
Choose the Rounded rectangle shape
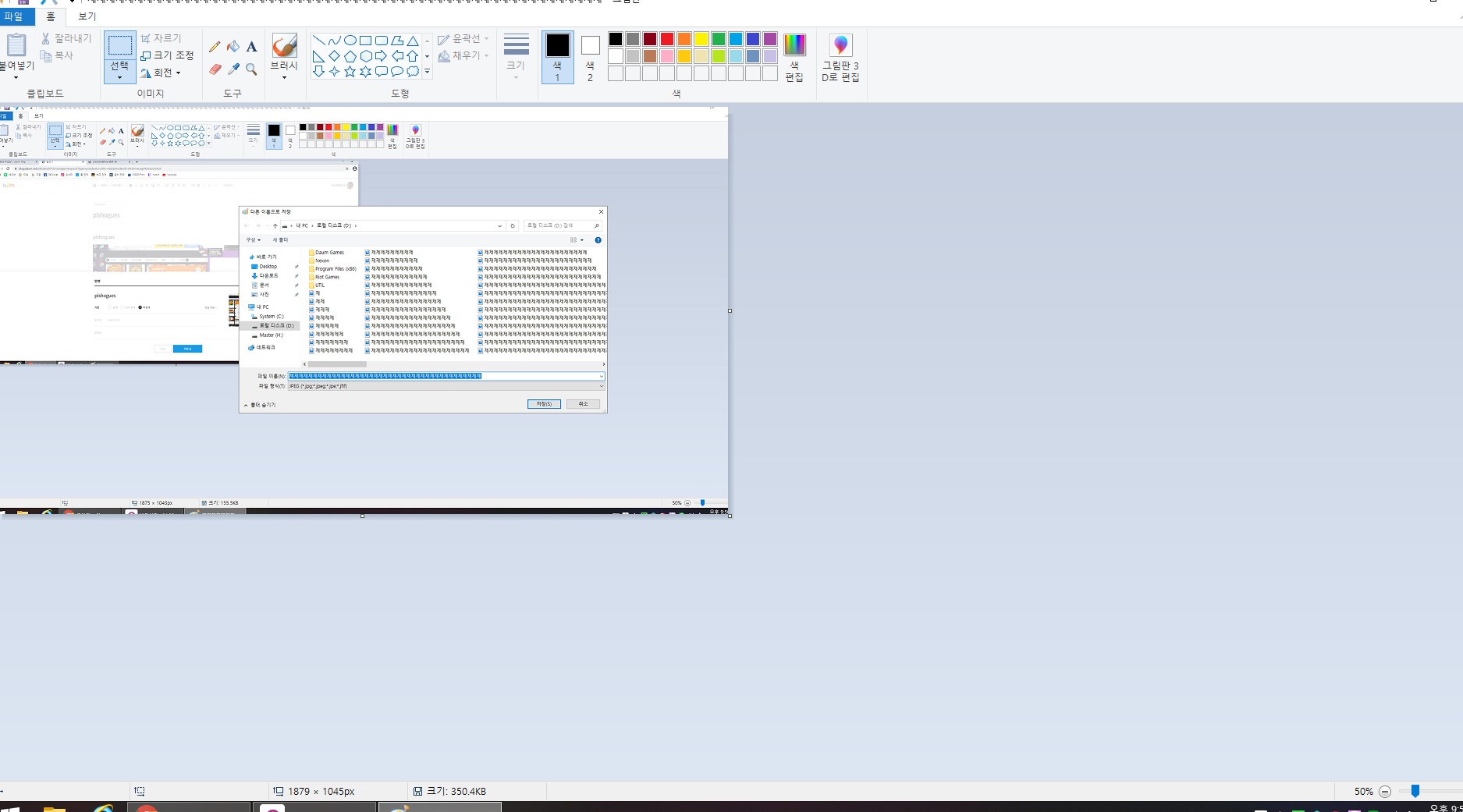tap(382, 41)
